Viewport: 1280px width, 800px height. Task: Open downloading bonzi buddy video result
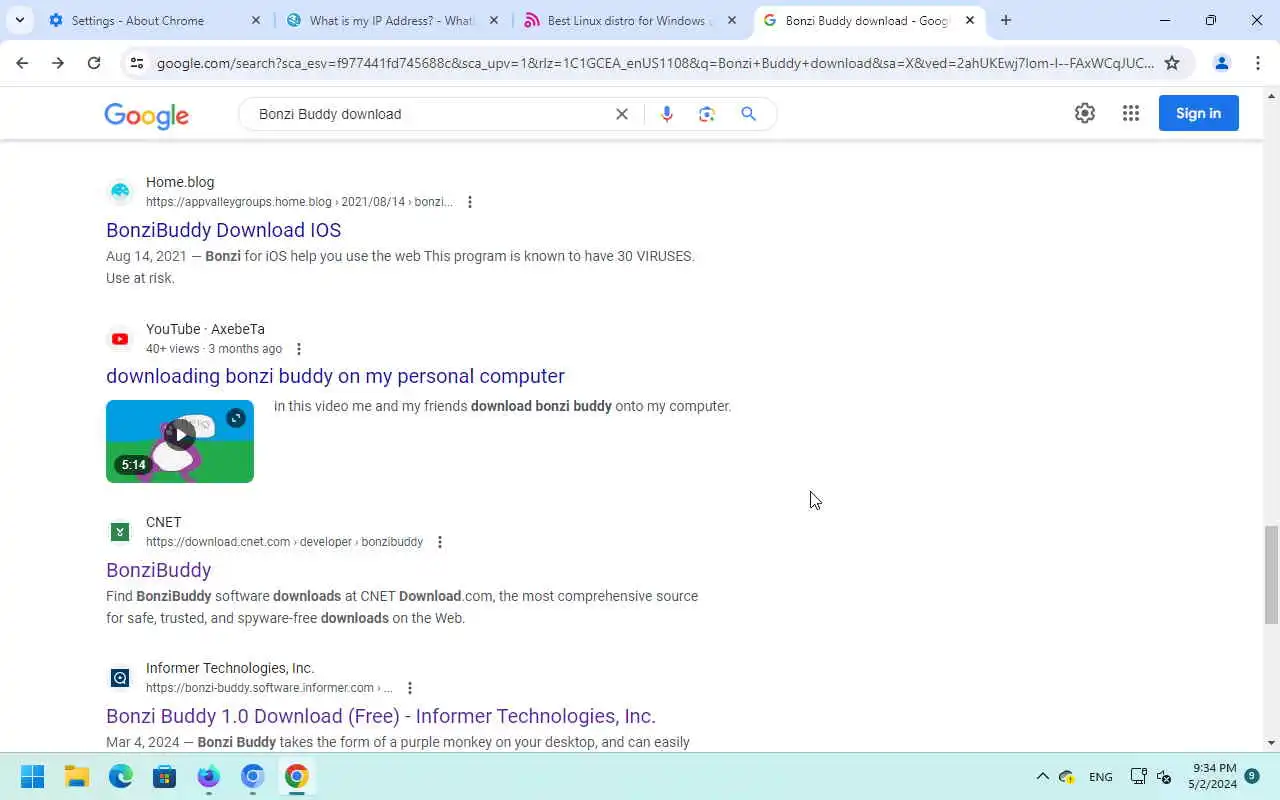pyautogui.click(x=335, y=376)
